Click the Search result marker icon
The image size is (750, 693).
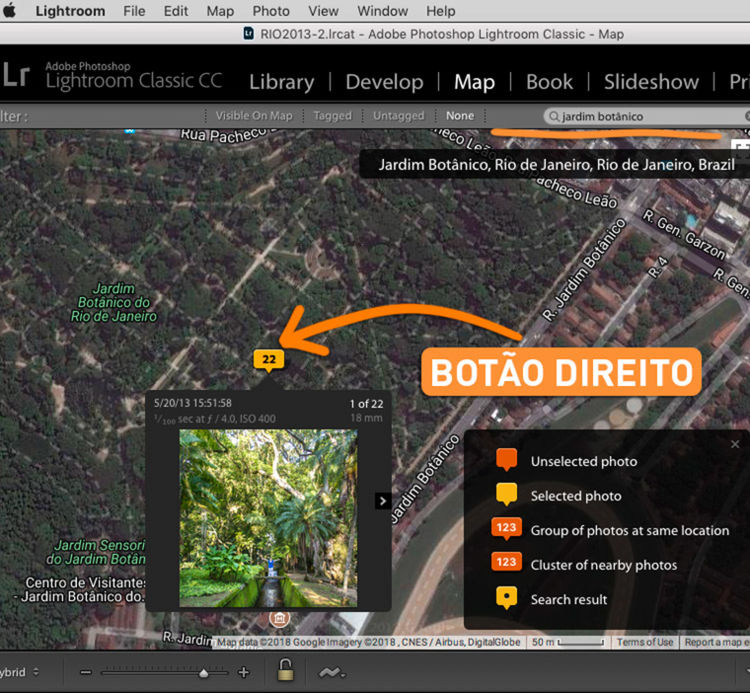click(x=507, y=598)
